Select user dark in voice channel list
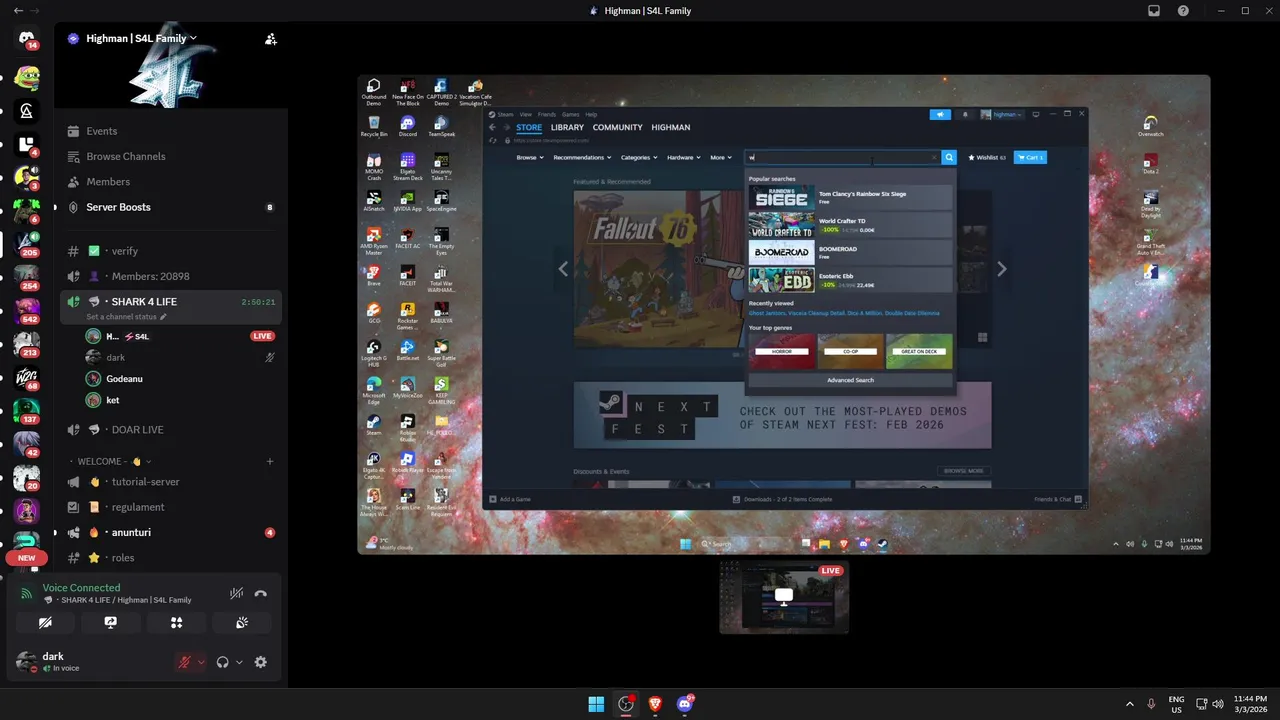Screen dimensions: 1280x720 (x=180, y=357)
